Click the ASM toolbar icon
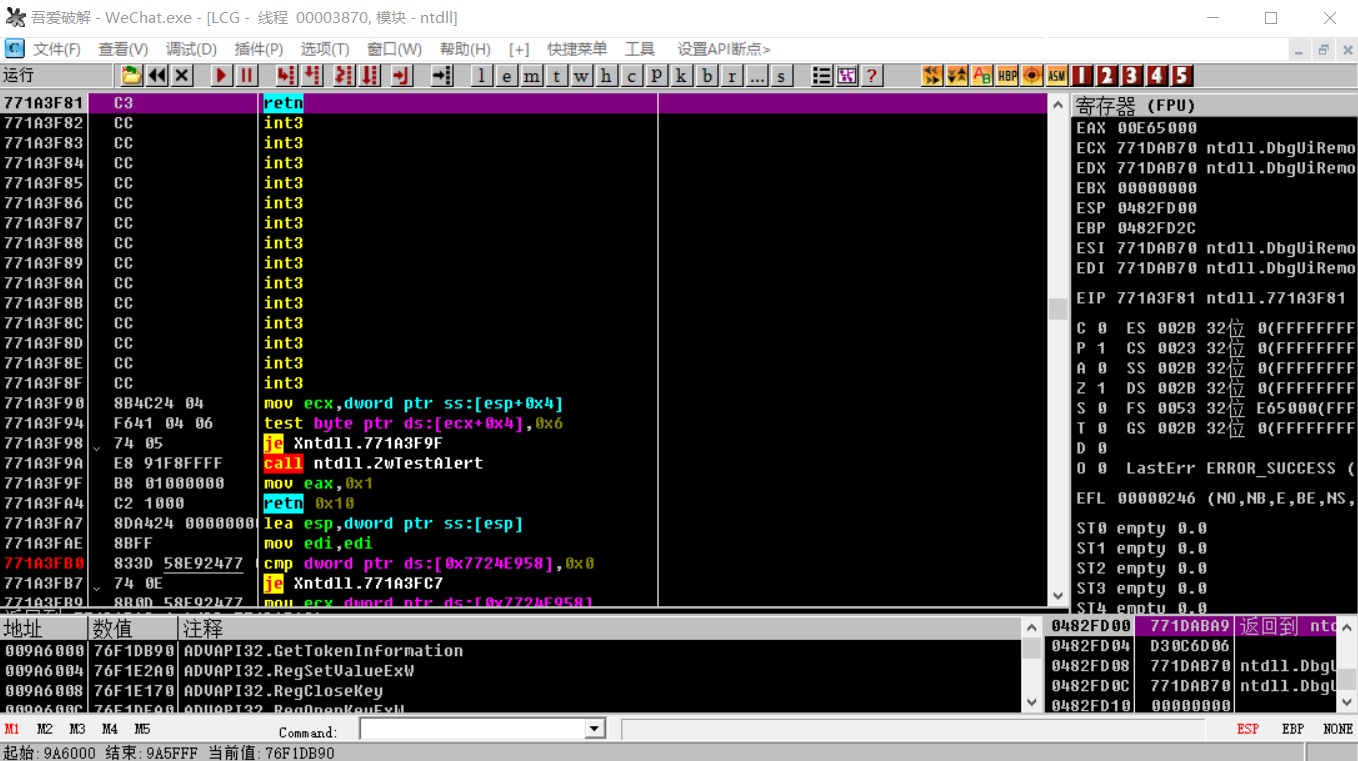Screen dimensions: 1358x761 [x=1057, y=76]
